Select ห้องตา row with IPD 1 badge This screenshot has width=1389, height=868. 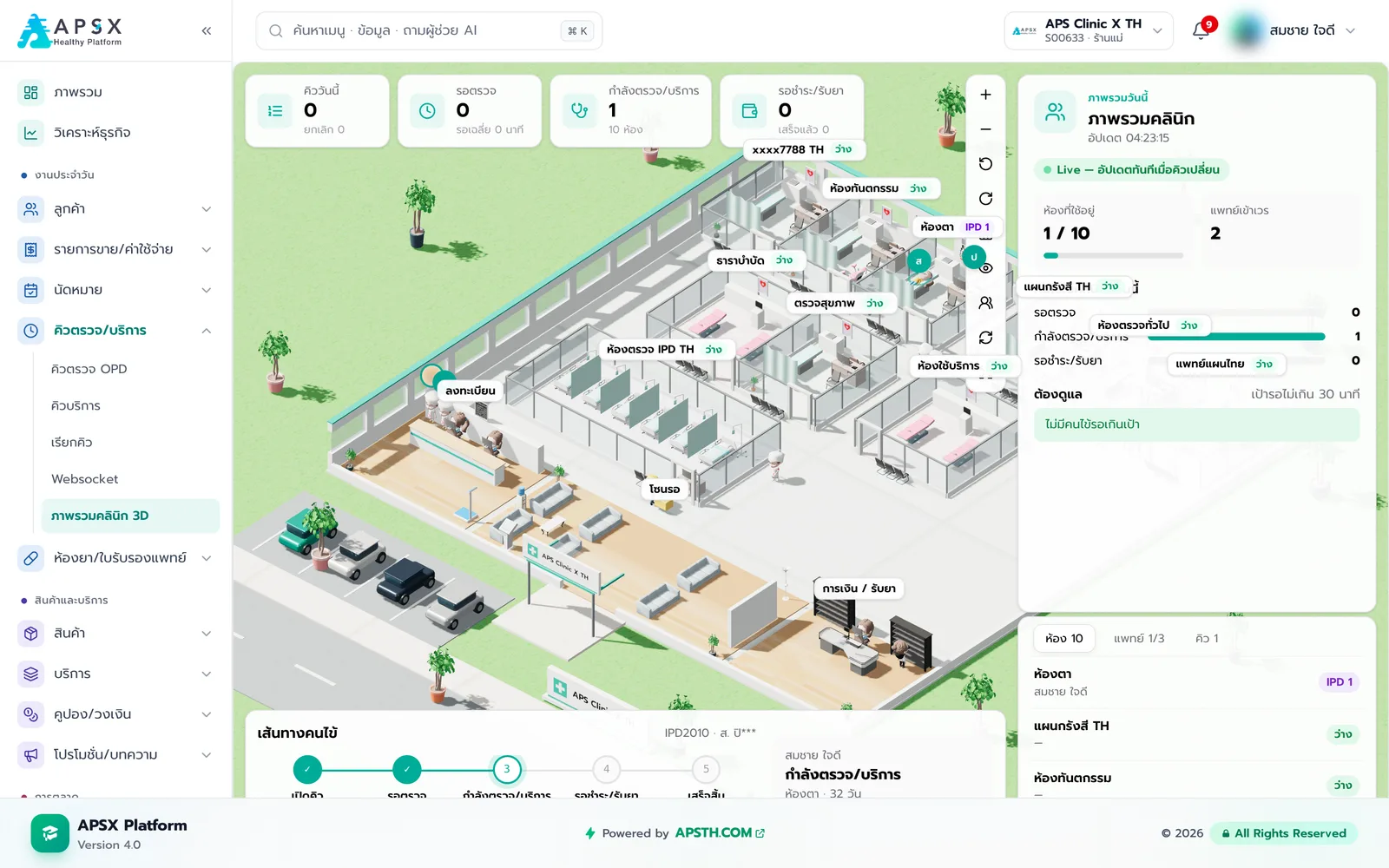(1196, 682)
